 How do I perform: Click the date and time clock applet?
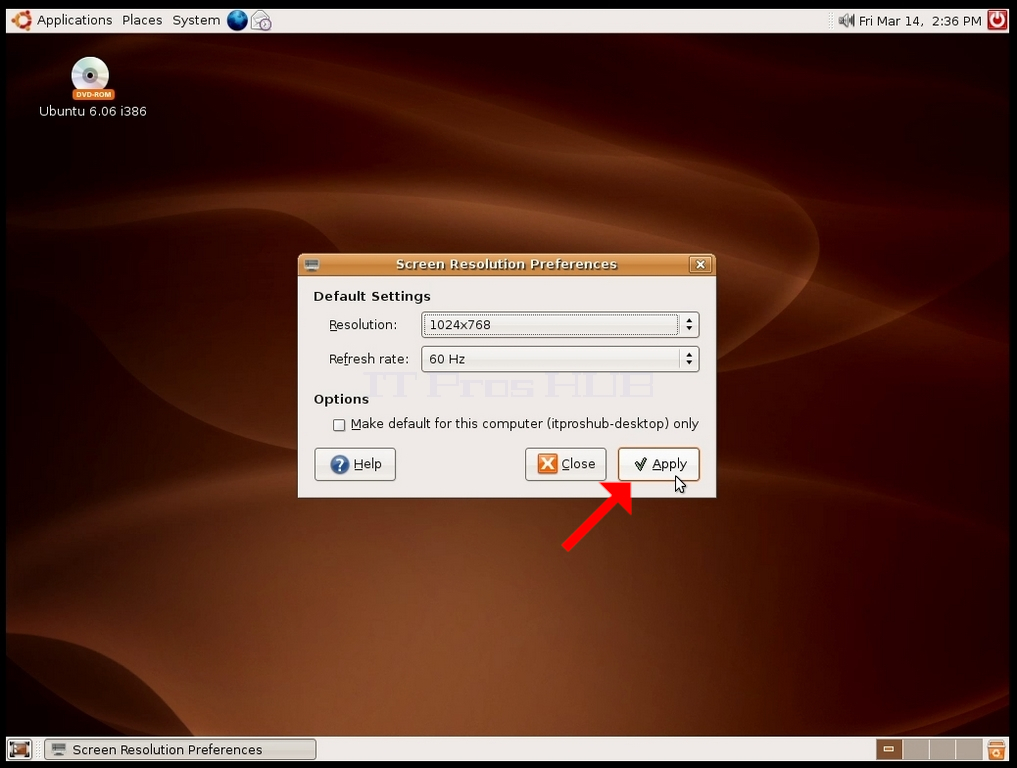tap(920, 21)
